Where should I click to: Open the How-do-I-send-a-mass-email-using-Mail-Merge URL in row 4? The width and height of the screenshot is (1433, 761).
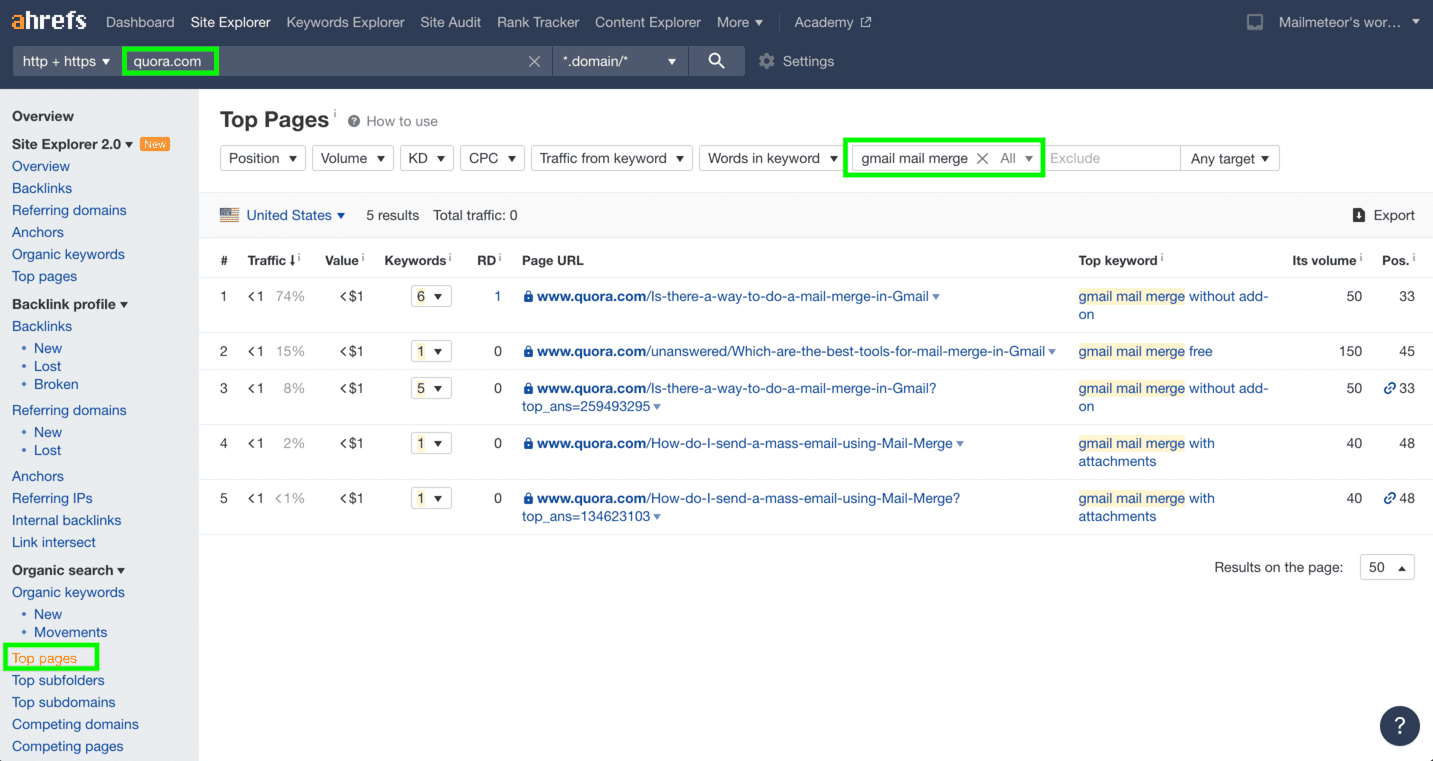[x=745, y=443]
